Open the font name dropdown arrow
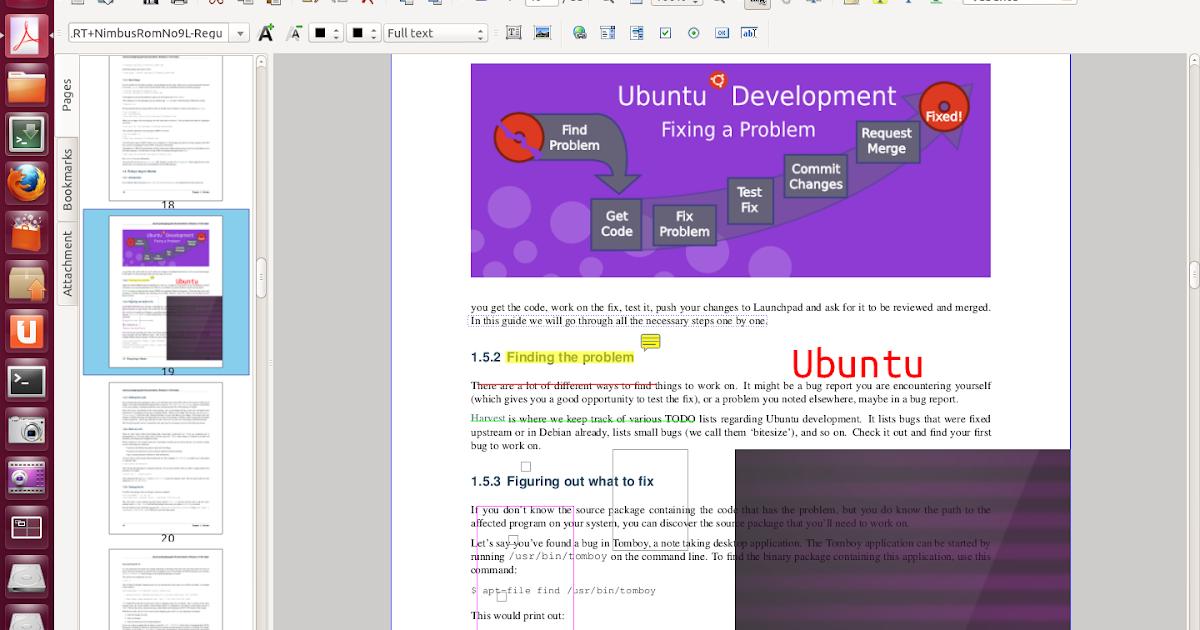The image size is (1200, 630). tap(240, 33)
